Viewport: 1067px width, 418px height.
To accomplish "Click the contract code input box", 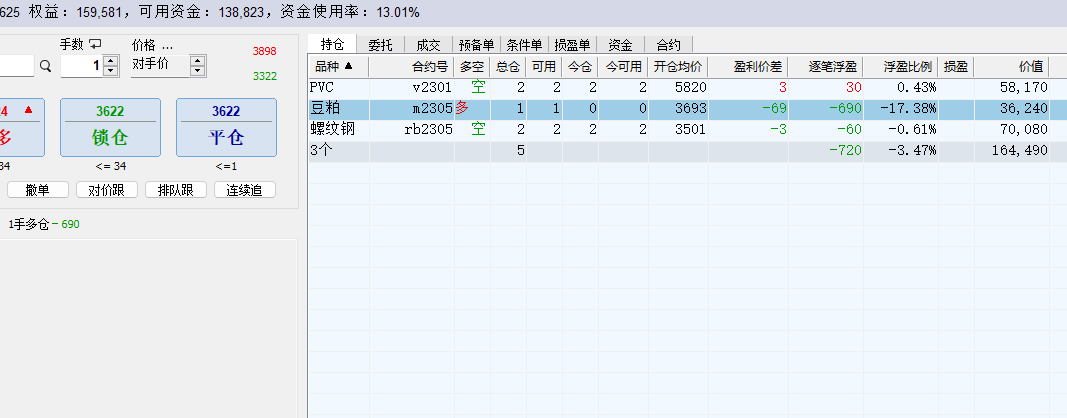I will [x=16, y=66].
